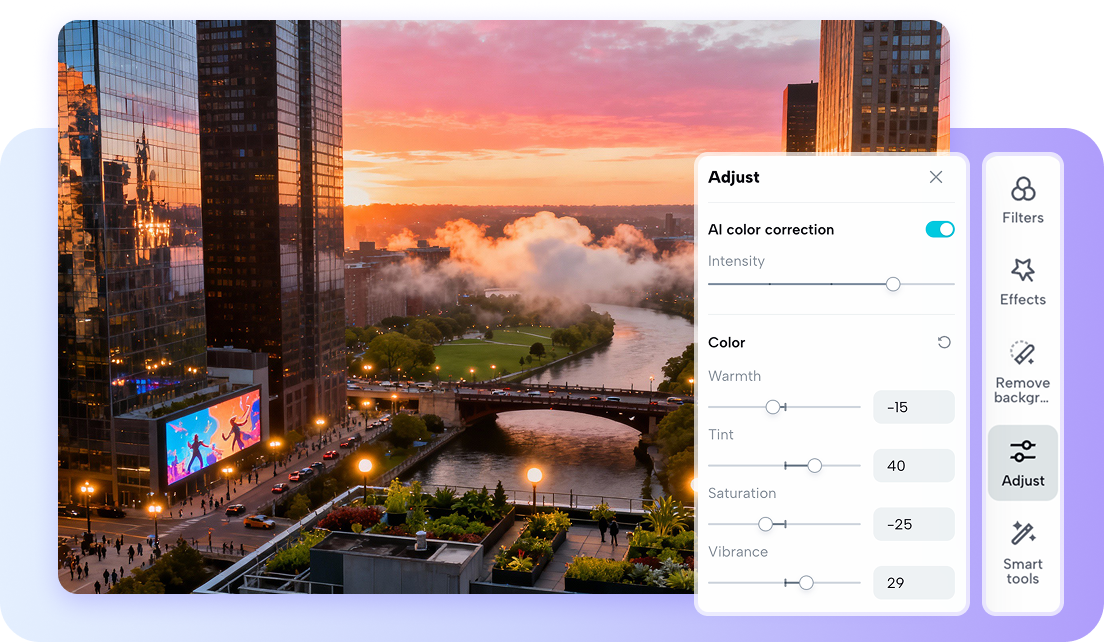This screenshot has height=642, width=1104.
Task: Select the Adjust tool in the sidebar
Action: point(1022,462)
